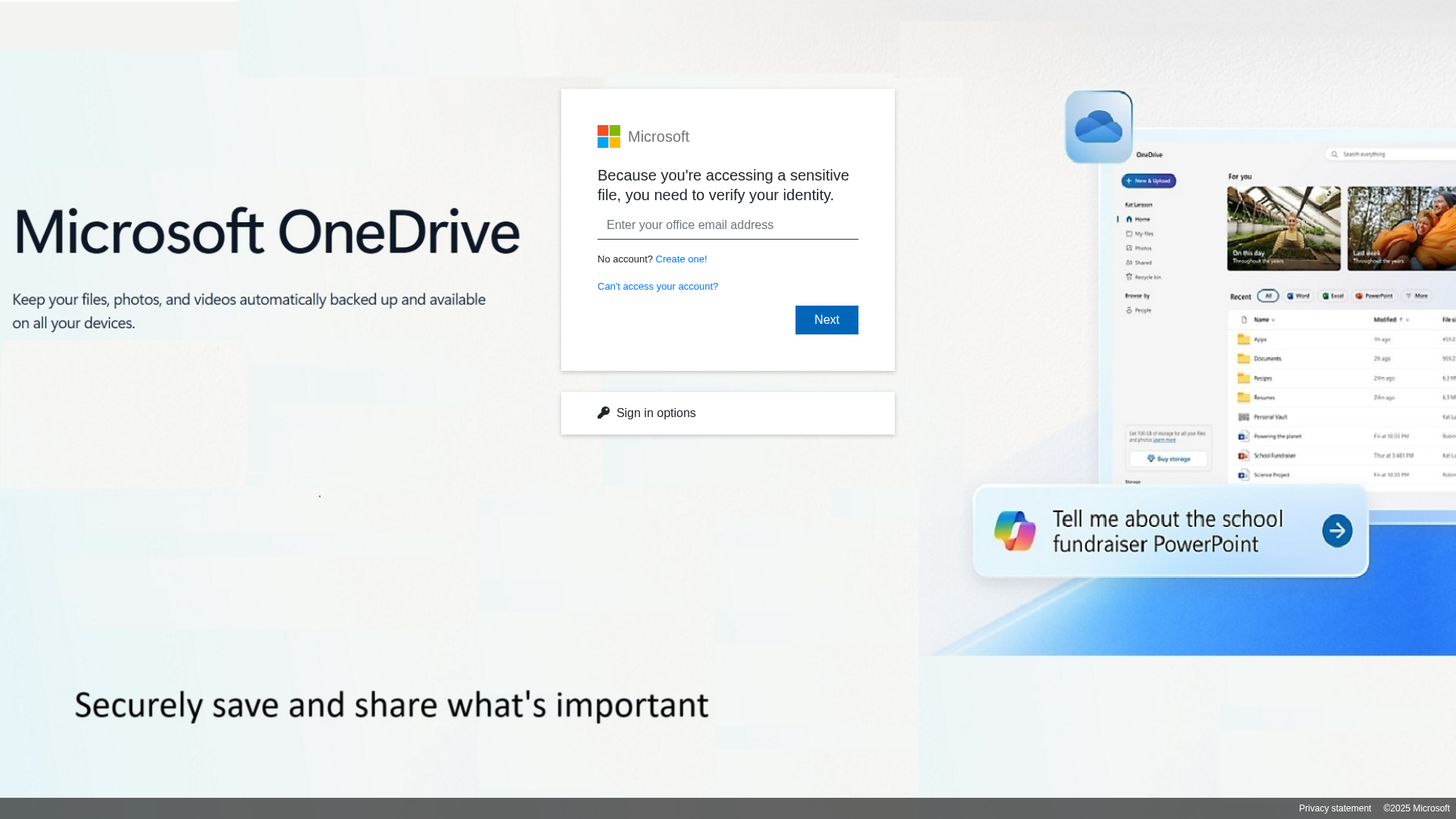Screen dimensions: 1456x819
Task: Open Sign in options
Action: tap(728, 413)
